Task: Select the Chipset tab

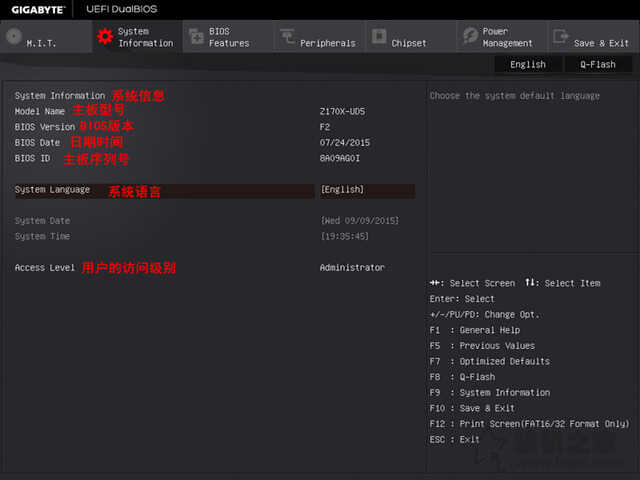Action: click(411, 37)
